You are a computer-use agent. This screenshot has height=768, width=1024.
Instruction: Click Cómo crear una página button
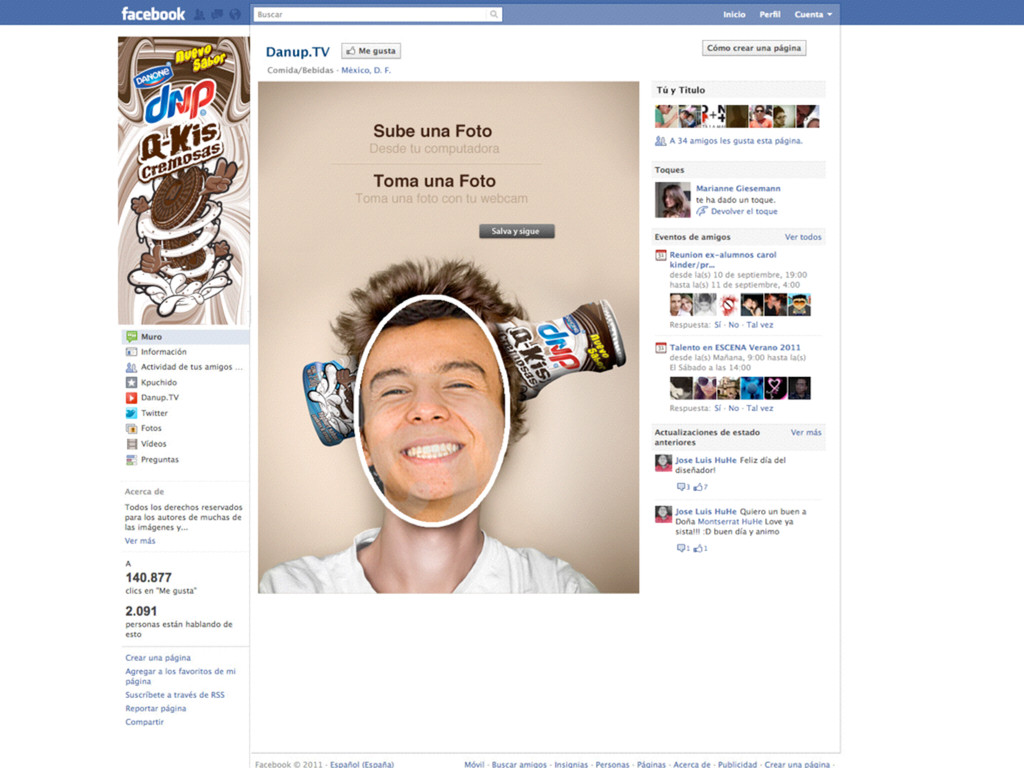754,48
